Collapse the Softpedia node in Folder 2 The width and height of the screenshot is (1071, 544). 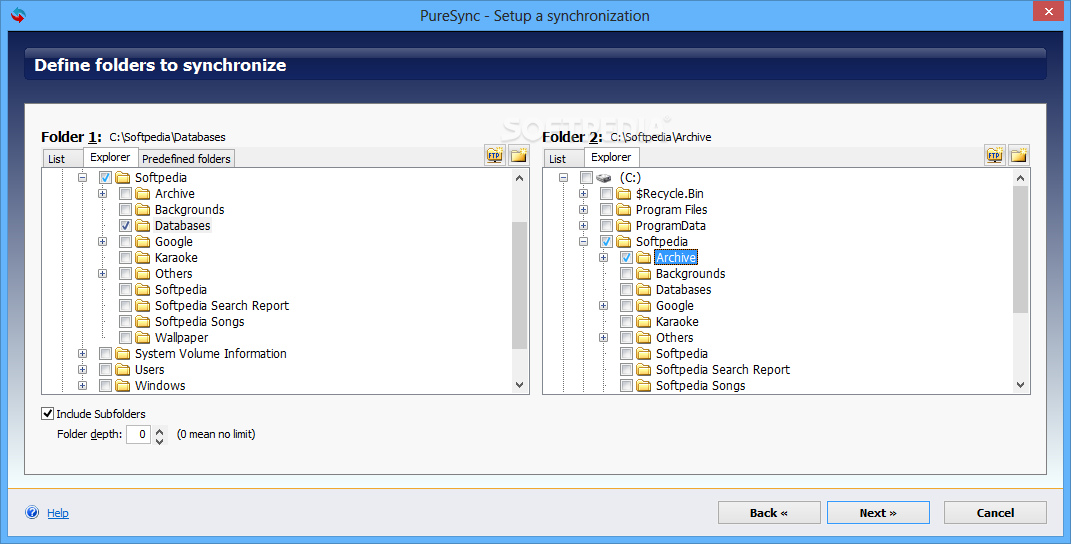[x=583, y=242]
